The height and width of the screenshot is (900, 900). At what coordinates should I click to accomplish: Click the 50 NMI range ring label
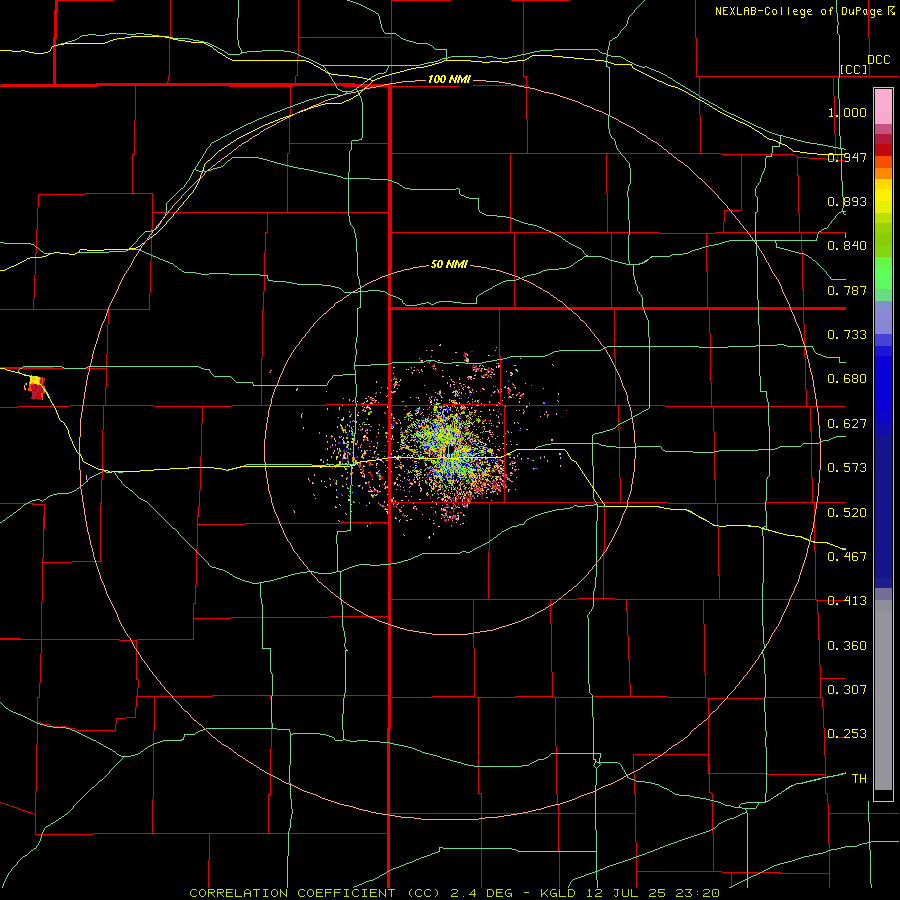(449, 265)
